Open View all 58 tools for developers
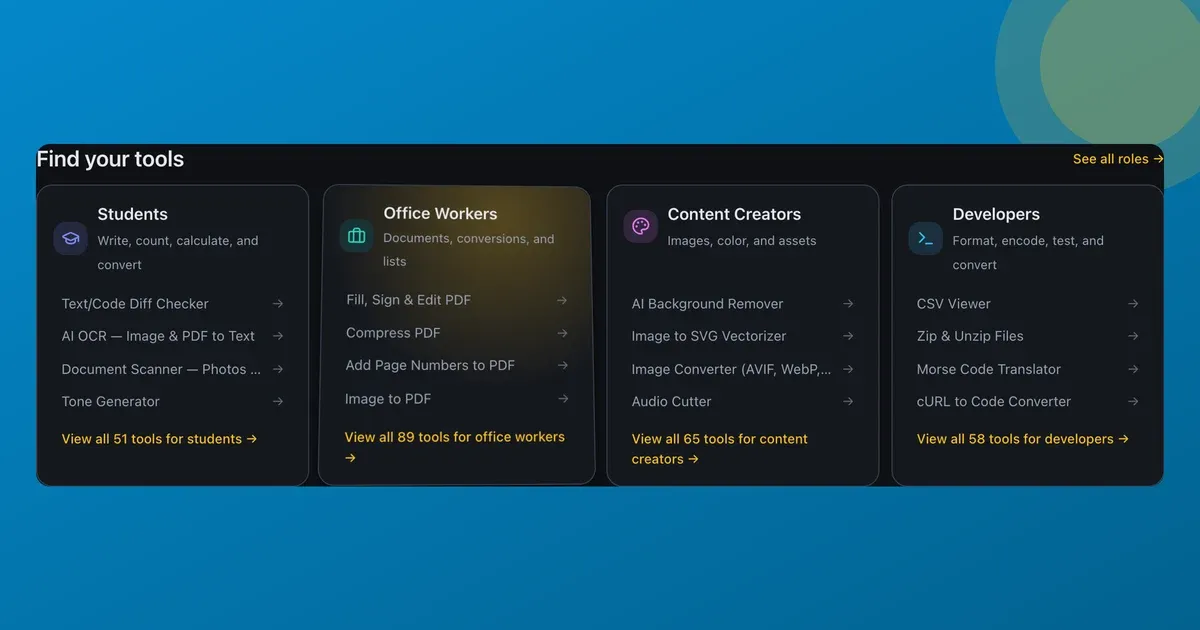The width and height of the screenshot is (1200, 630). [1023, 439]
